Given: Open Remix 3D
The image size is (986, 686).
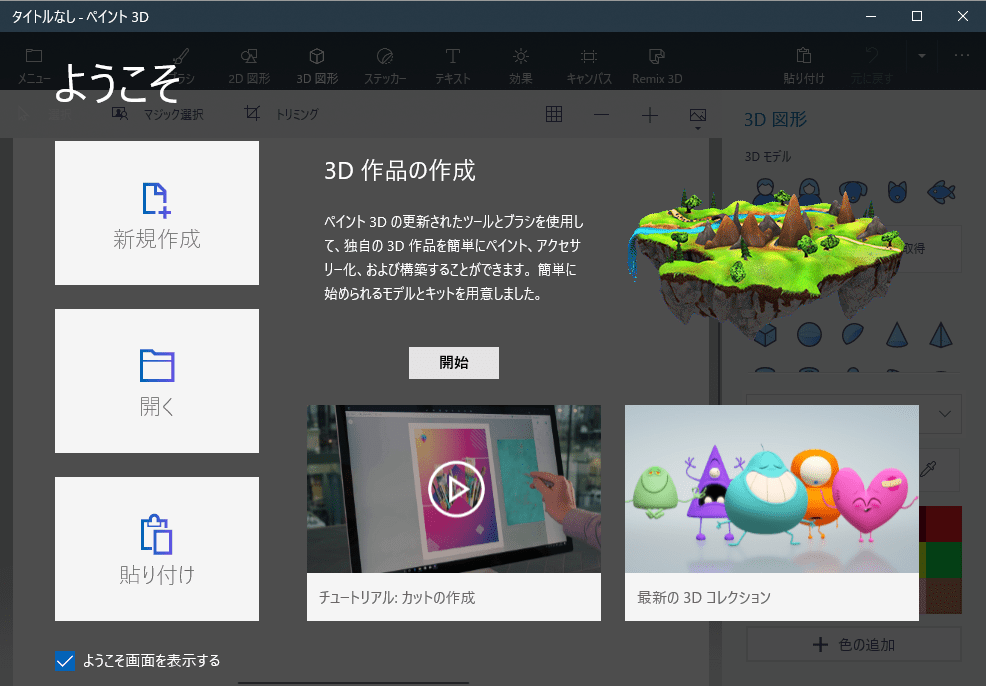Looking at the screenshot, I should (656, 65).
